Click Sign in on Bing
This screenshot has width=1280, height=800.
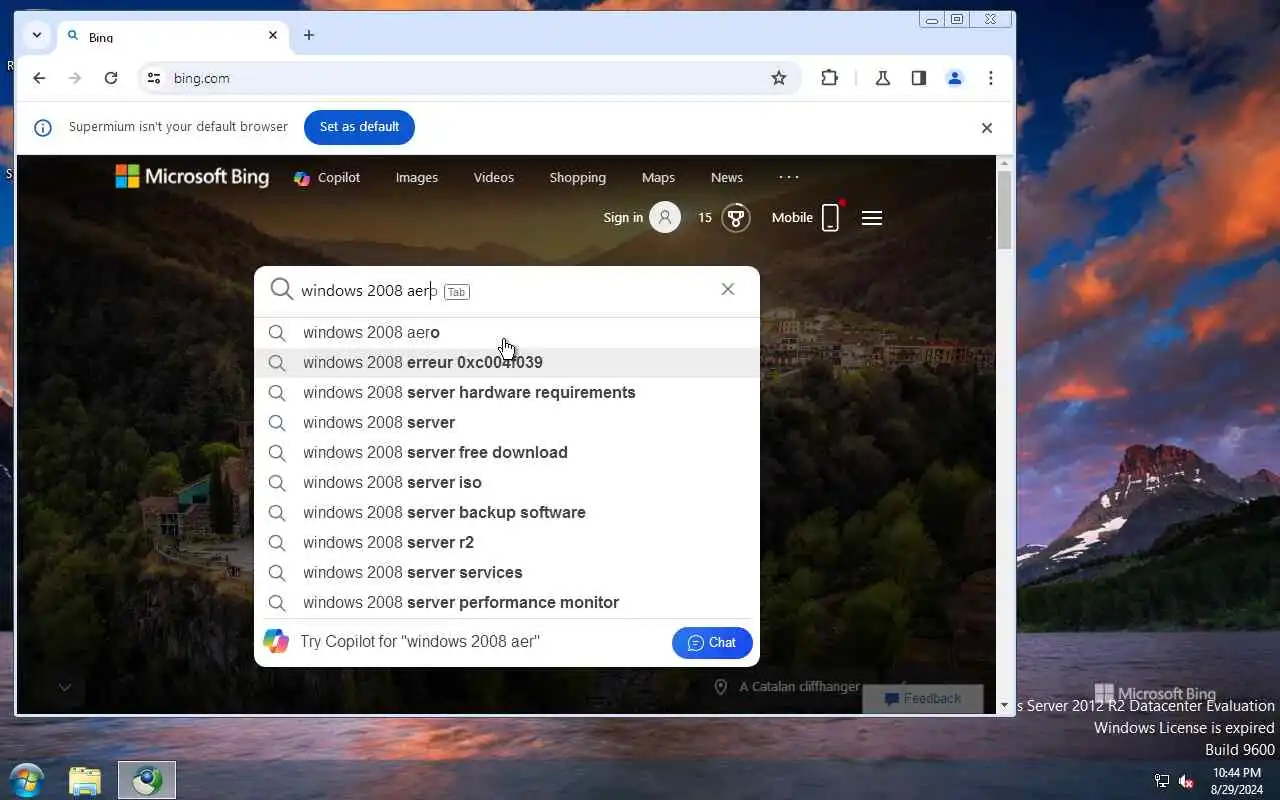point(641,217)
